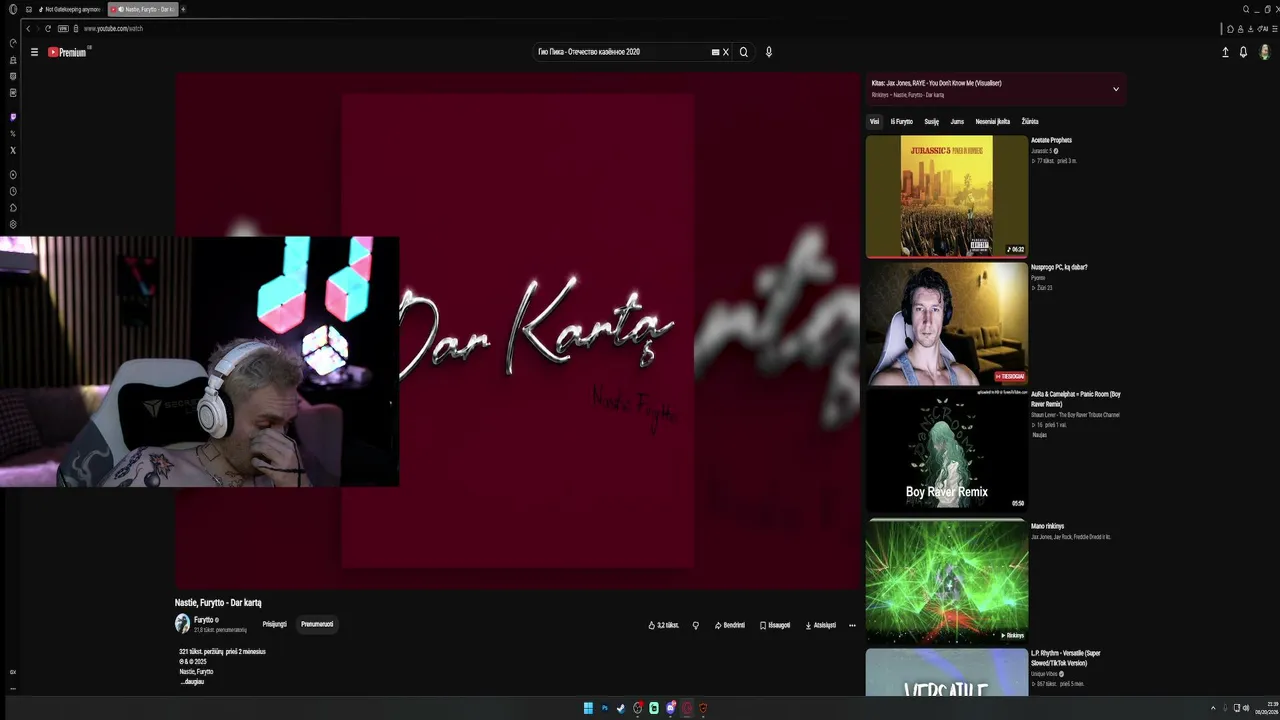
Task: Open the Furytto channel avatar
Action: [x=182, y=624]
